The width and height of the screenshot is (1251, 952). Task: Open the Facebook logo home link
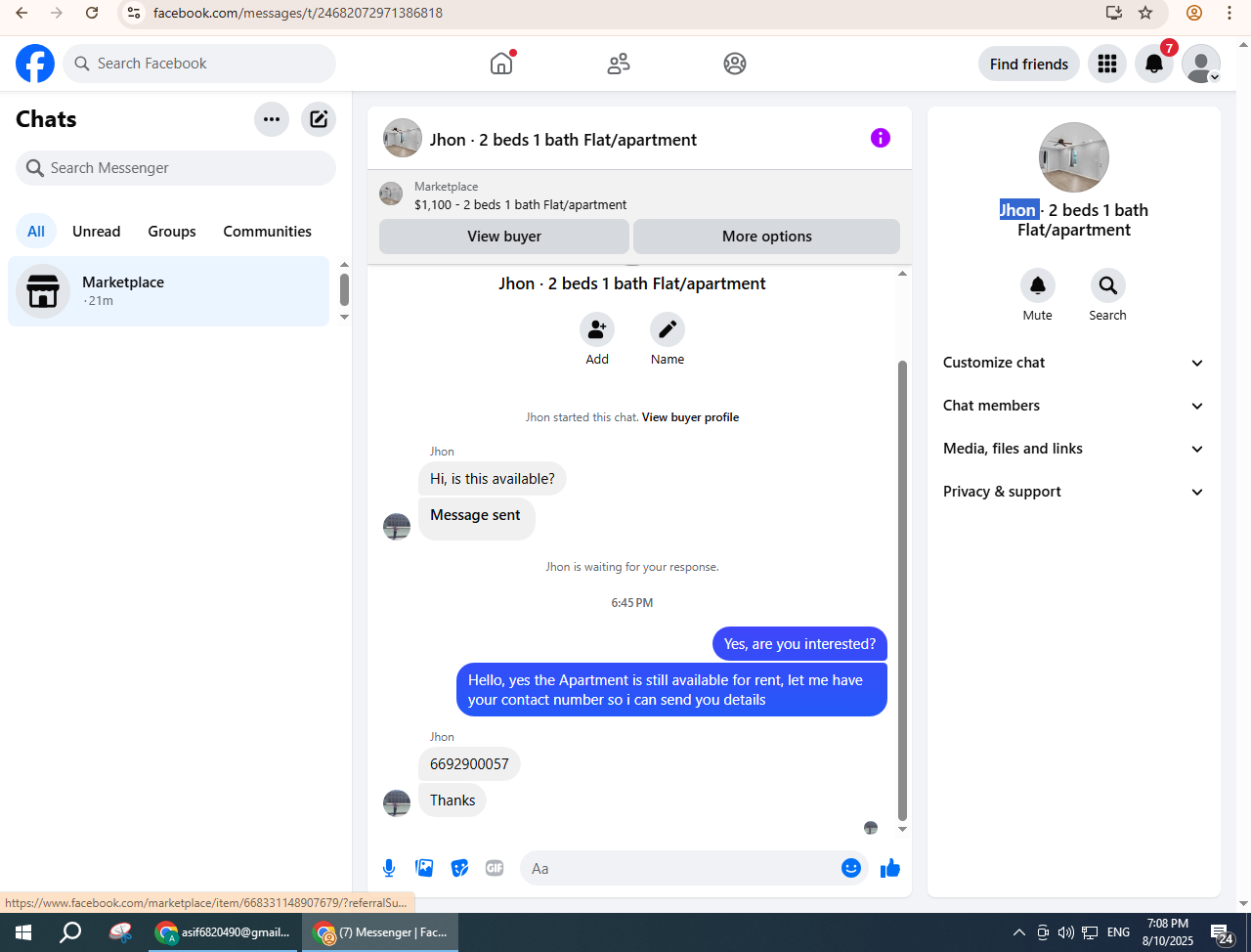pyautogui.click(x=35, y=64)
